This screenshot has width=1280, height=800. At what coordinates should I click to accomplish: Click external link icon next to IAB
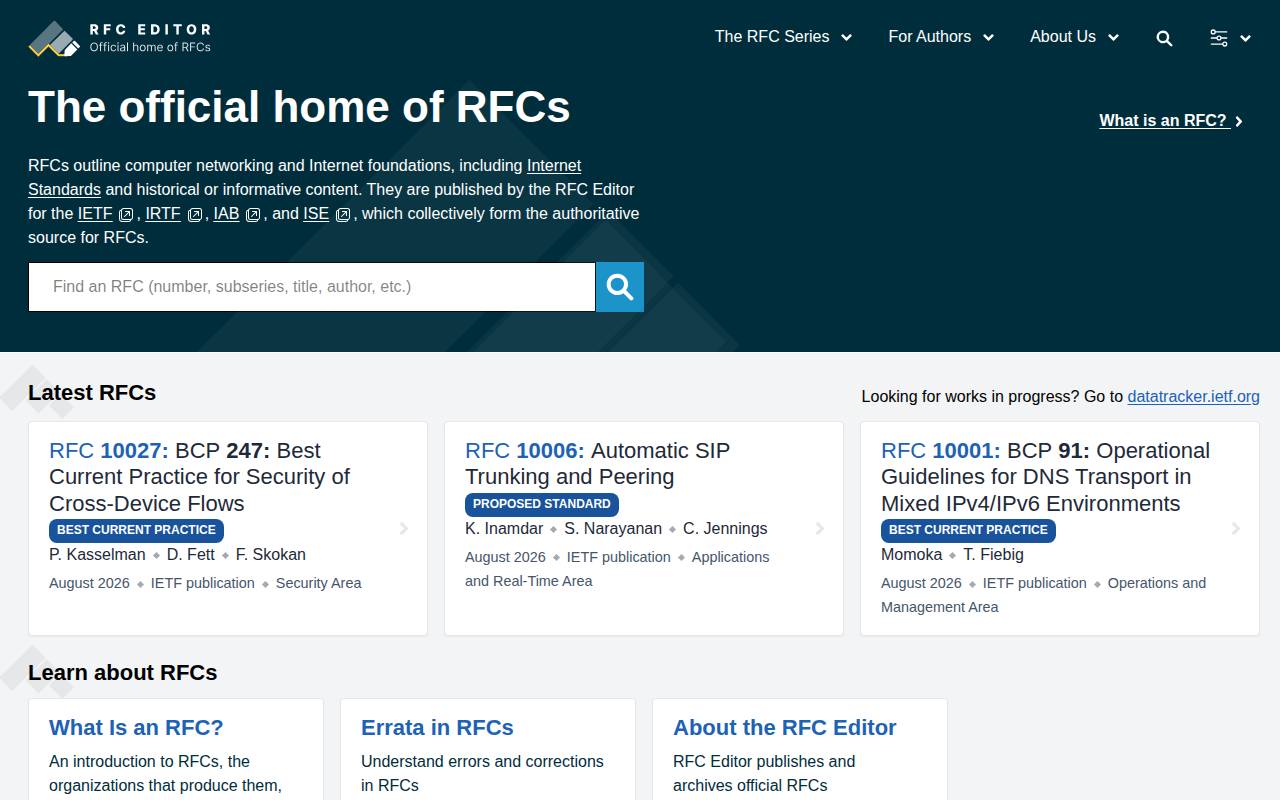point(253,214)
